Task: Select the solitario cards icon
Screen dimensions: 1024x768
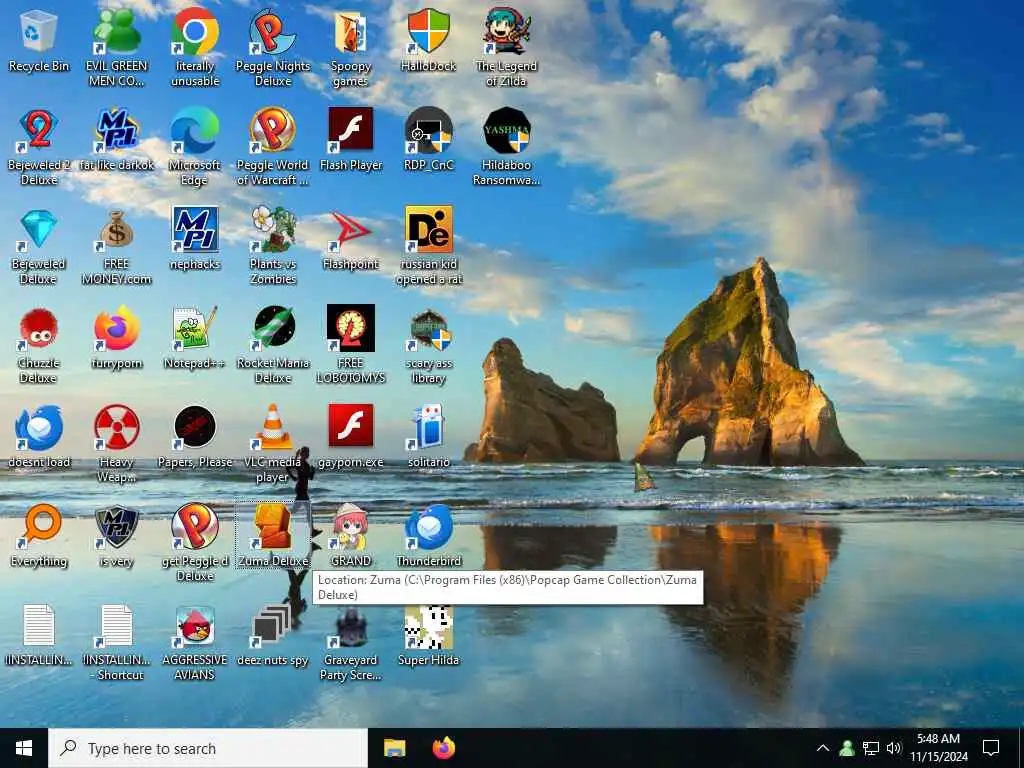Action: [428, 438]
